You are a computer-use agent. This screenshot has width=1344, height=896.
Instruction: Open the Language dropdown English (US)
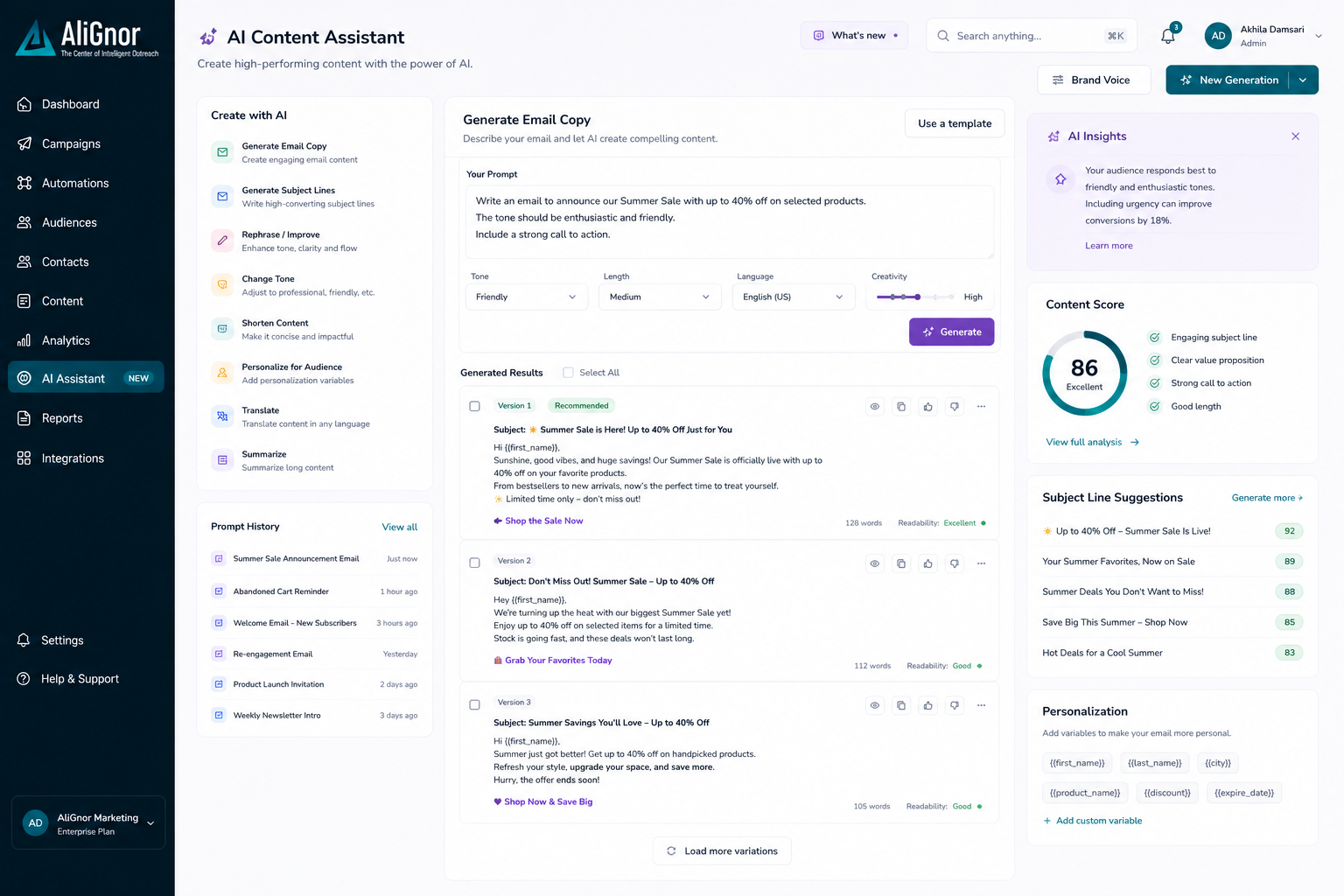794,297
